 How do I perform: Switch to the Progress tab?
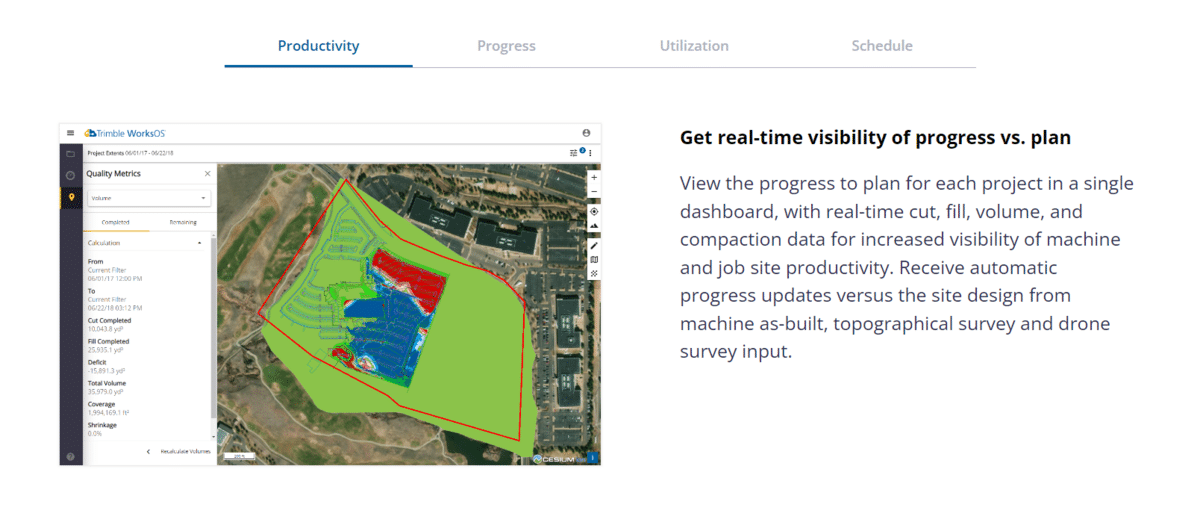(506, 46)
